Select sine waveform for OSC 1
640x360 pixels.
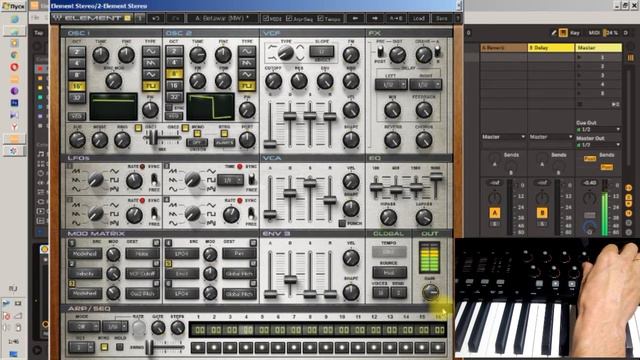pyautogui.click(x=151, y=51)
